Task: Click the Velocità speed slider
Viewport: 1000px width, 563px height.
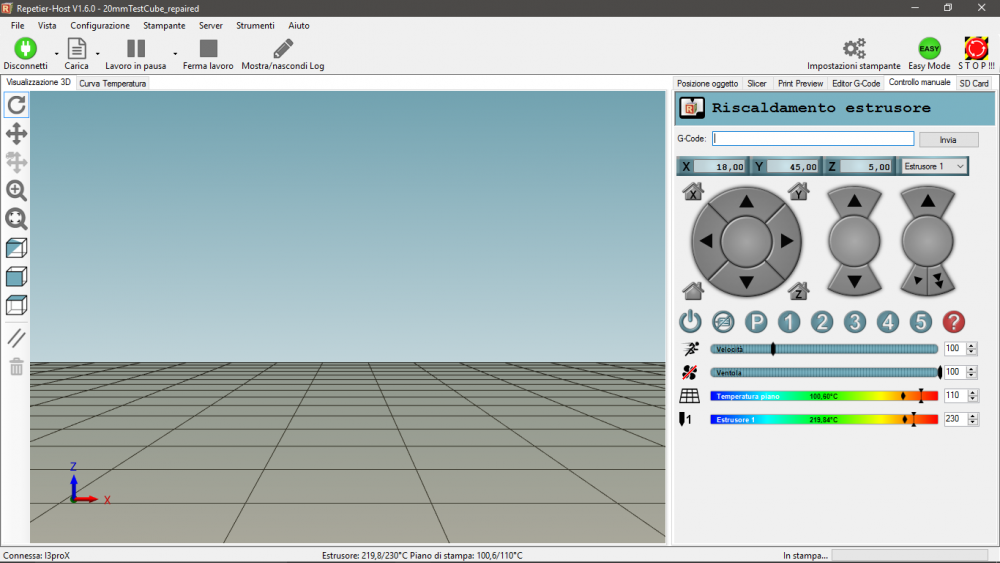Action: click(824, 349)
